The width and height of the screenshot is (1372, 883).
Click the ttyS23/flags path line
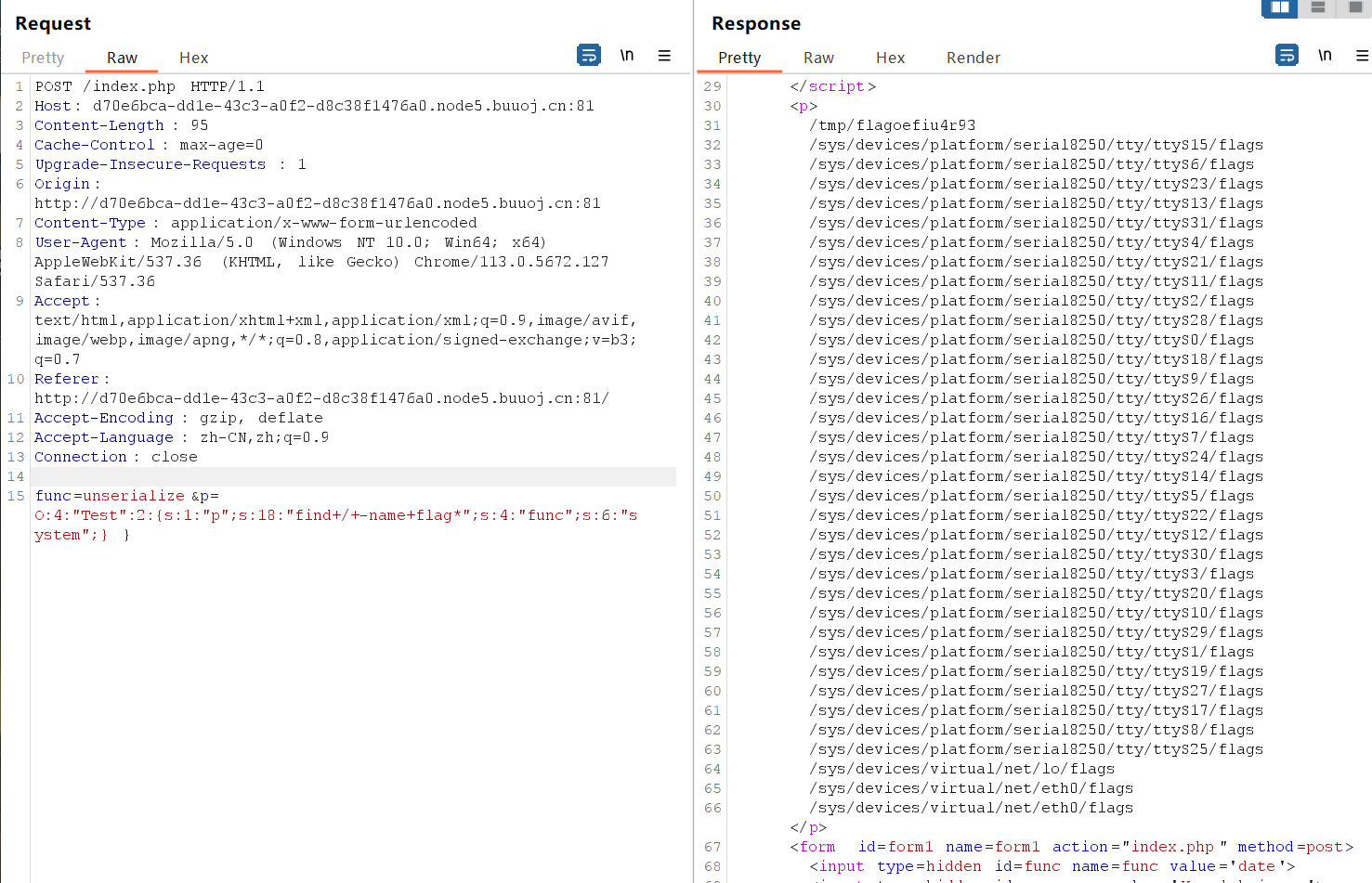click(1036, 184)
